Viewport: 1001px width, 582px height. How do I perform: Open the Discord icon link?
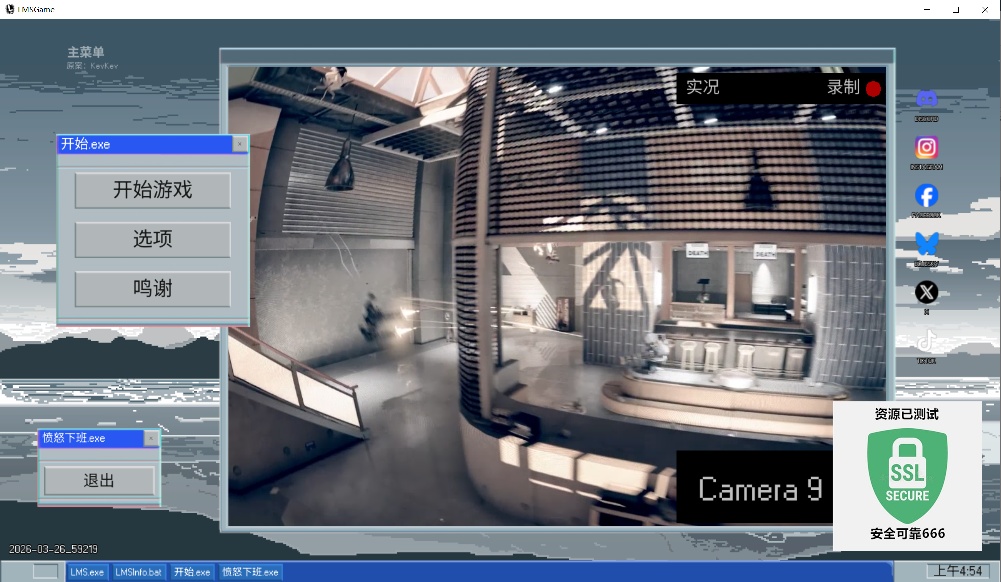(x=926, y=98)
